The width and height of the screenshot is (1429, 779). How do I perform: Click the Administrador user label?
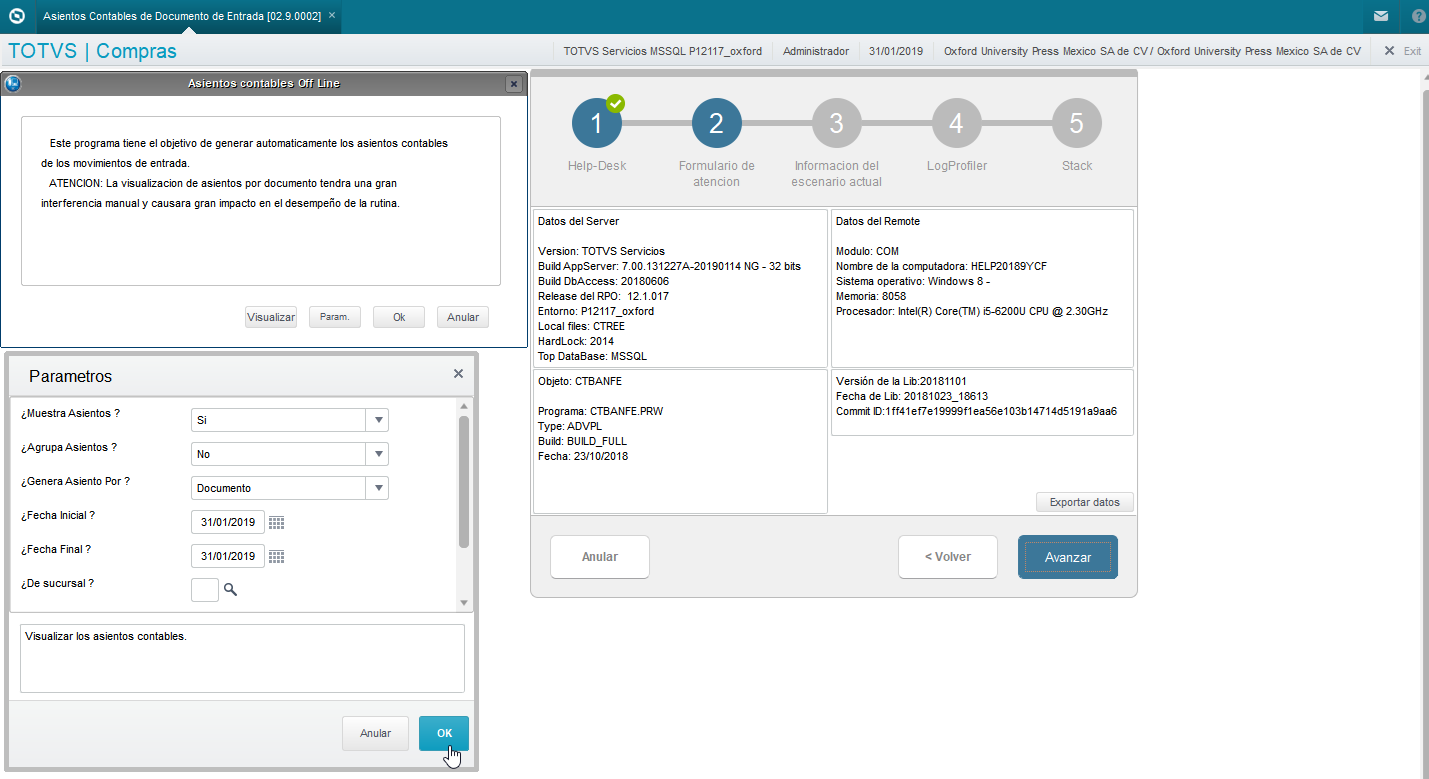816,51
